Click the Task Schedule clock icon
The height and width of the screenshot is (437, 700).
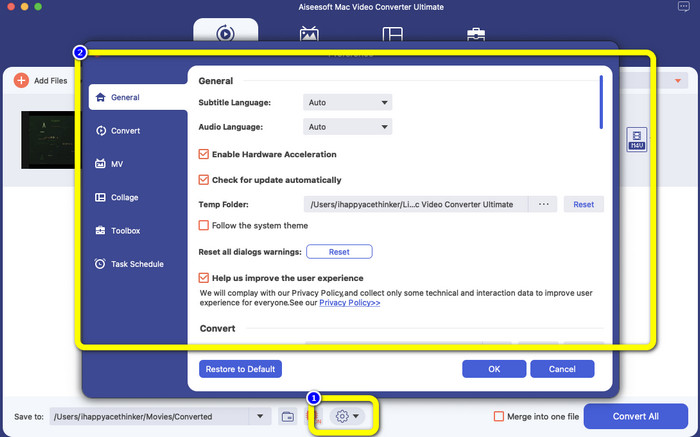(100, 264)
